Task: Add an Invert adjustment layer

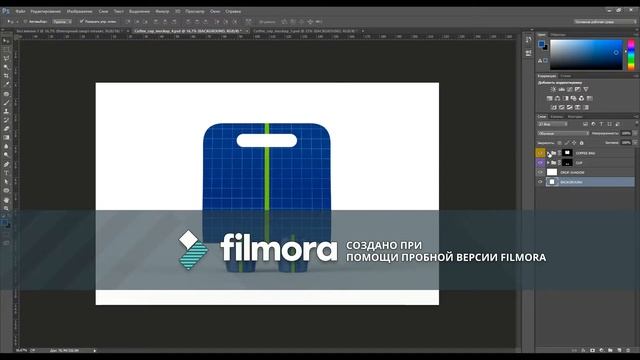Action: (x=553, y=107)
